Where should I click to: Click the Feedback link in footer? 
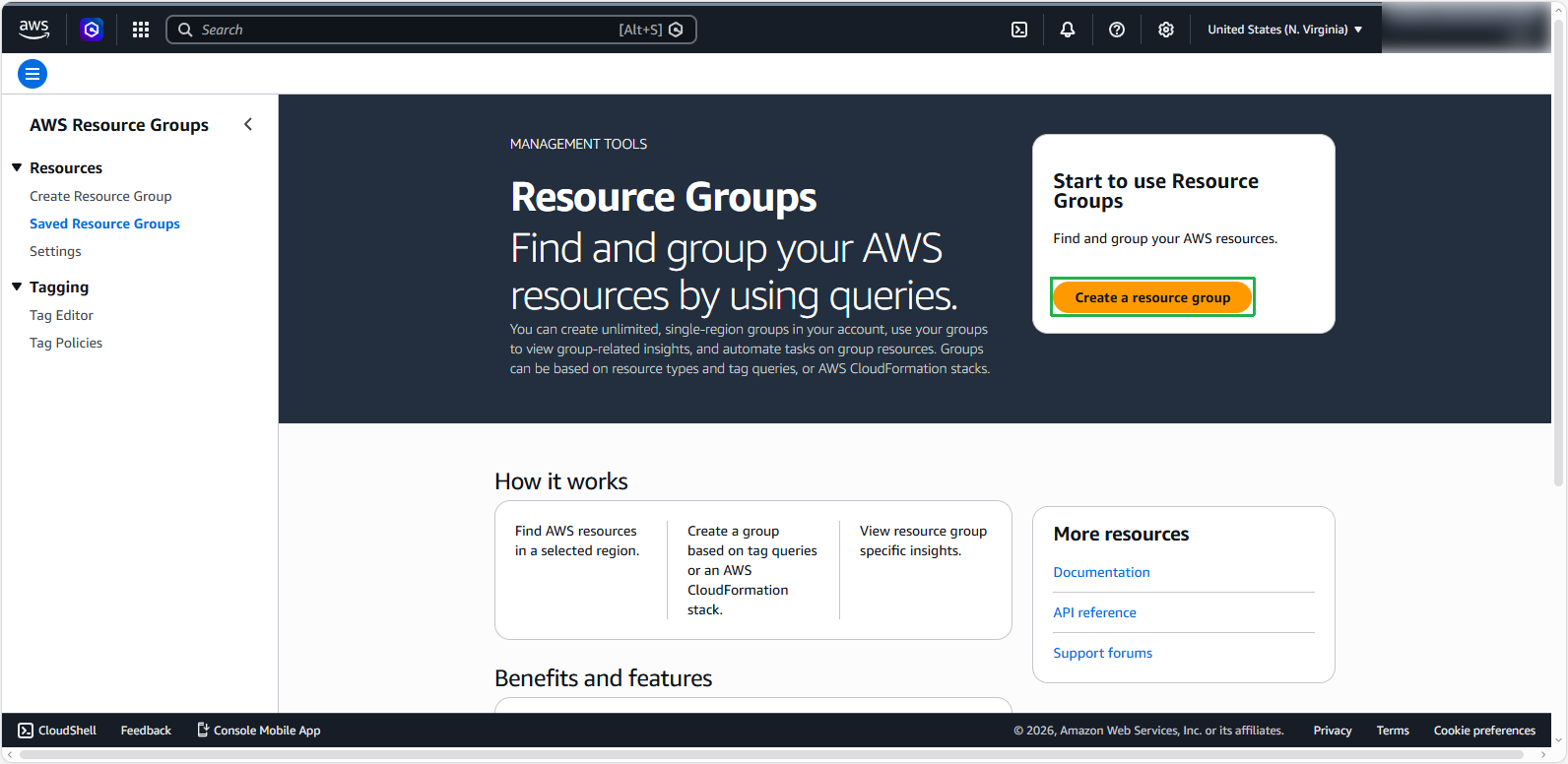(x=146, y=731)
